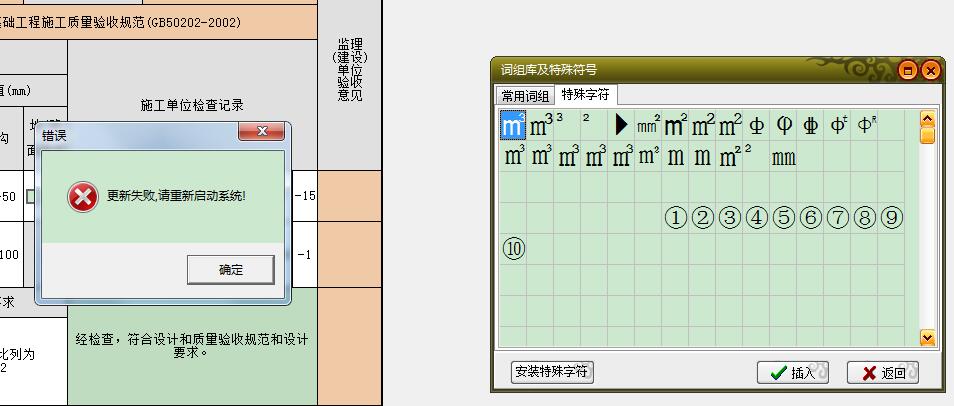Click the 返回 button
954x406 pixels.
882,373
